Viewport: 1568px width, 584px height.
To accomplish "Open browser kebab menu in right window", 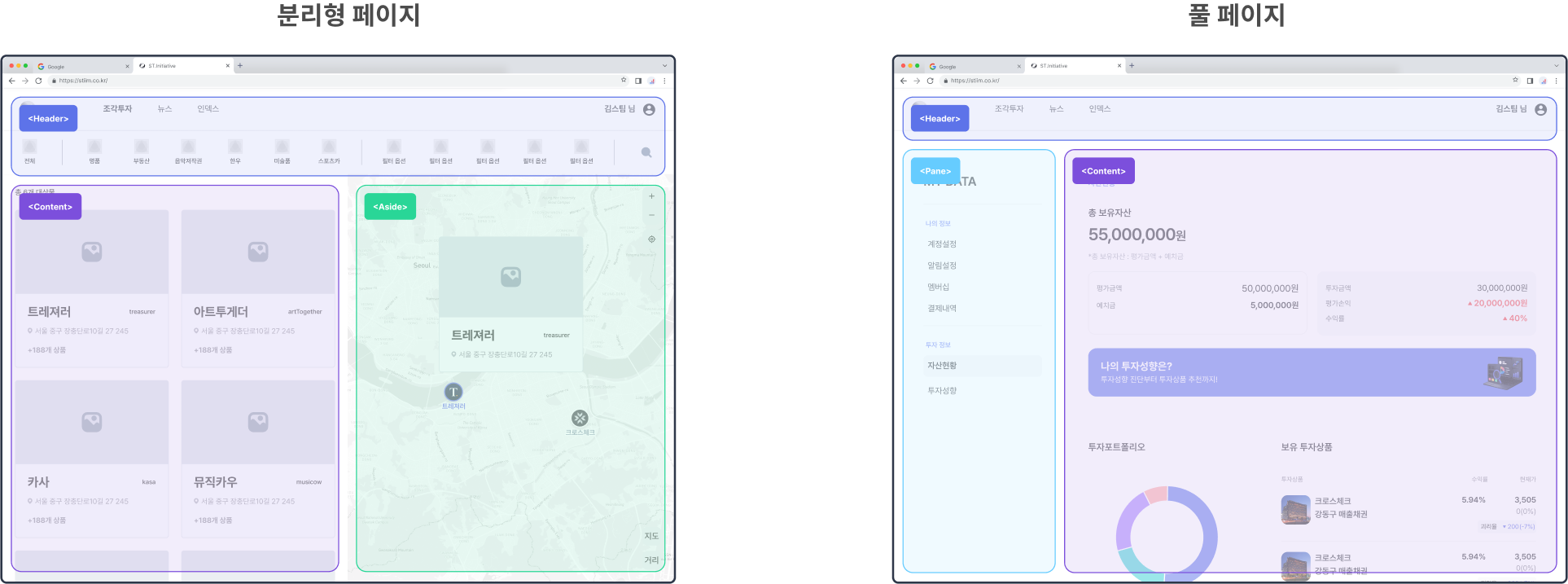I will [x=1556, y=81].
